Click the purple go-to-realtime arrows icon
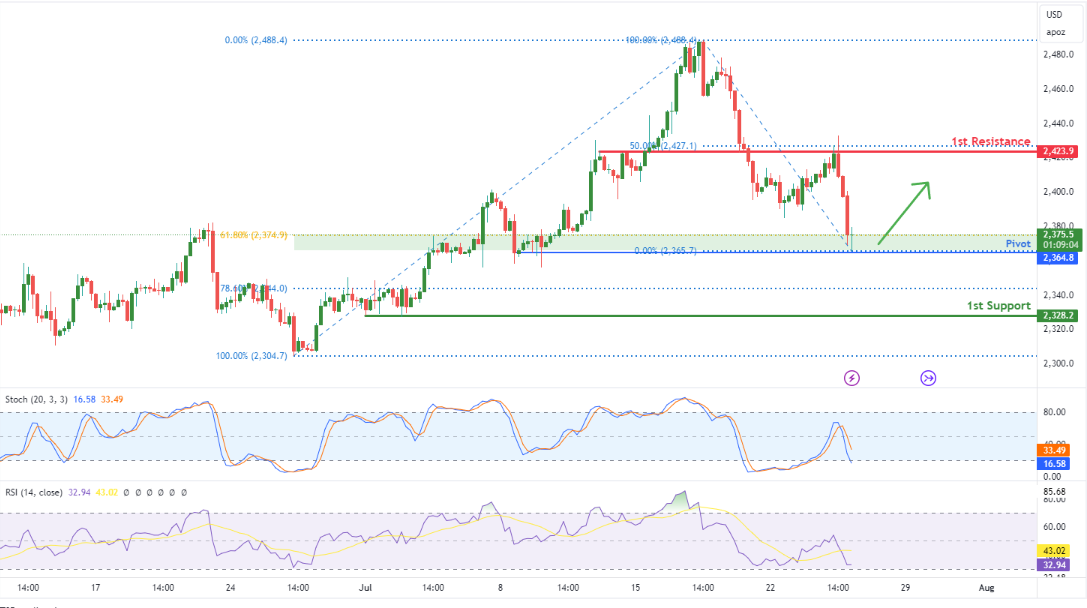Screen dimensions: 1087x608 (928, 378)
